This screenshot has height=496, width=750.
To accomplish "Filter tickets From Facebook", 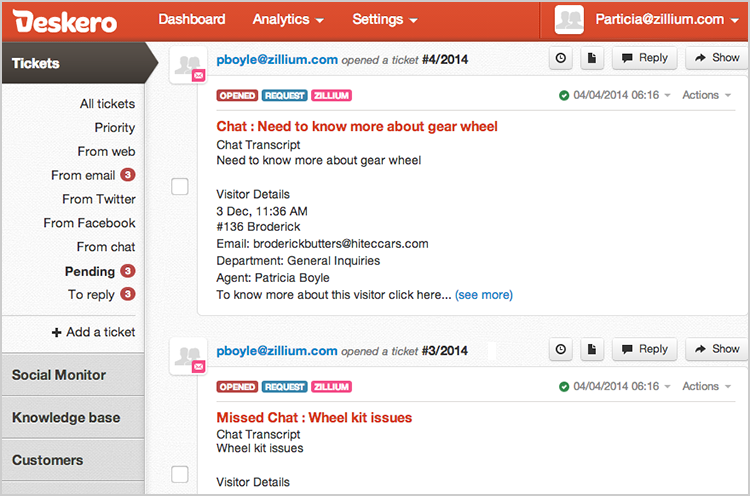I will 89,223.
